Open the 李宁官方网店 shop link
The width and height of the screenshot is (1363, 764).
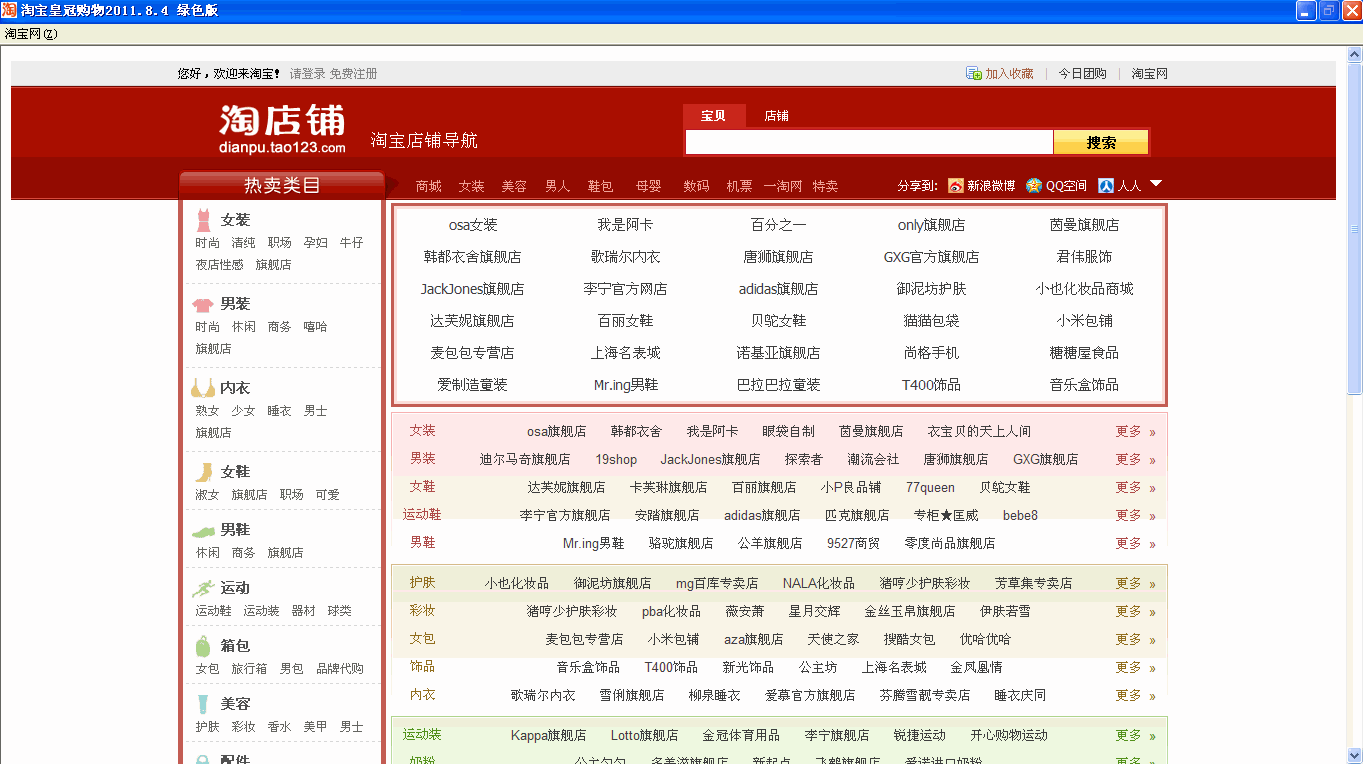click(x=625, y=289)
